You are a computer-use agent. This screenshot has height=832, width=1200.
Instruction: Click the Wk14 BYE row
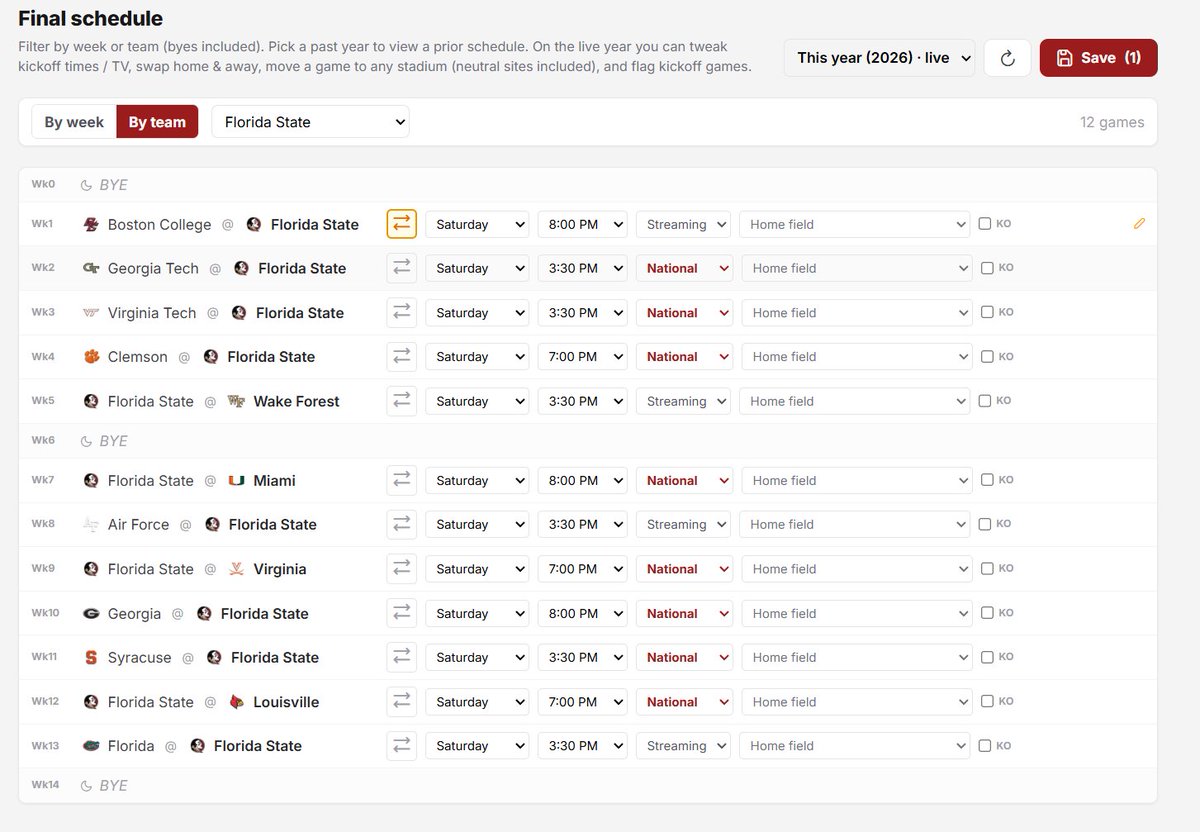point(587,785)
